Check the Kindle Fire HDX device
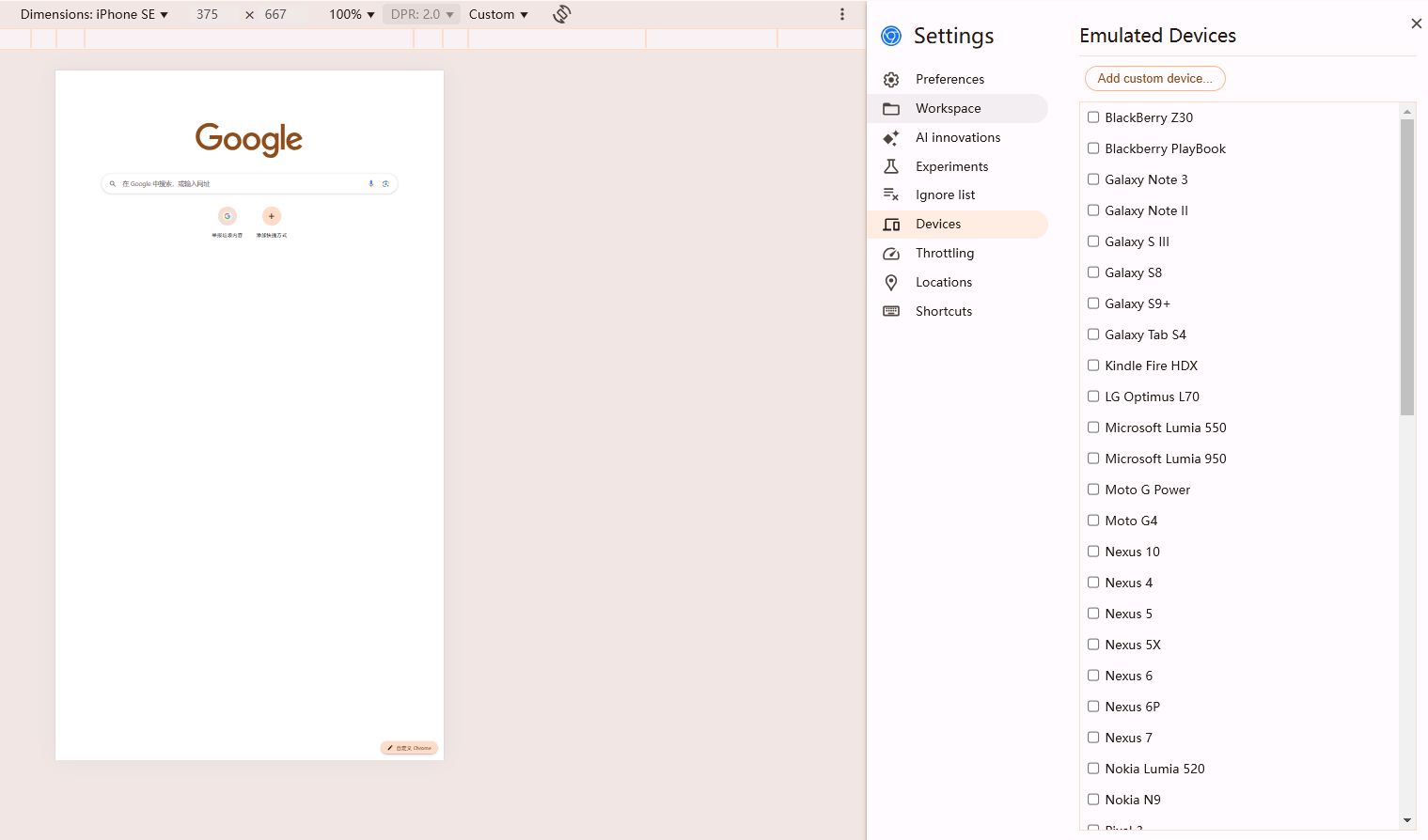Screen dimensions: 1428x840 tap(1093, 366)
